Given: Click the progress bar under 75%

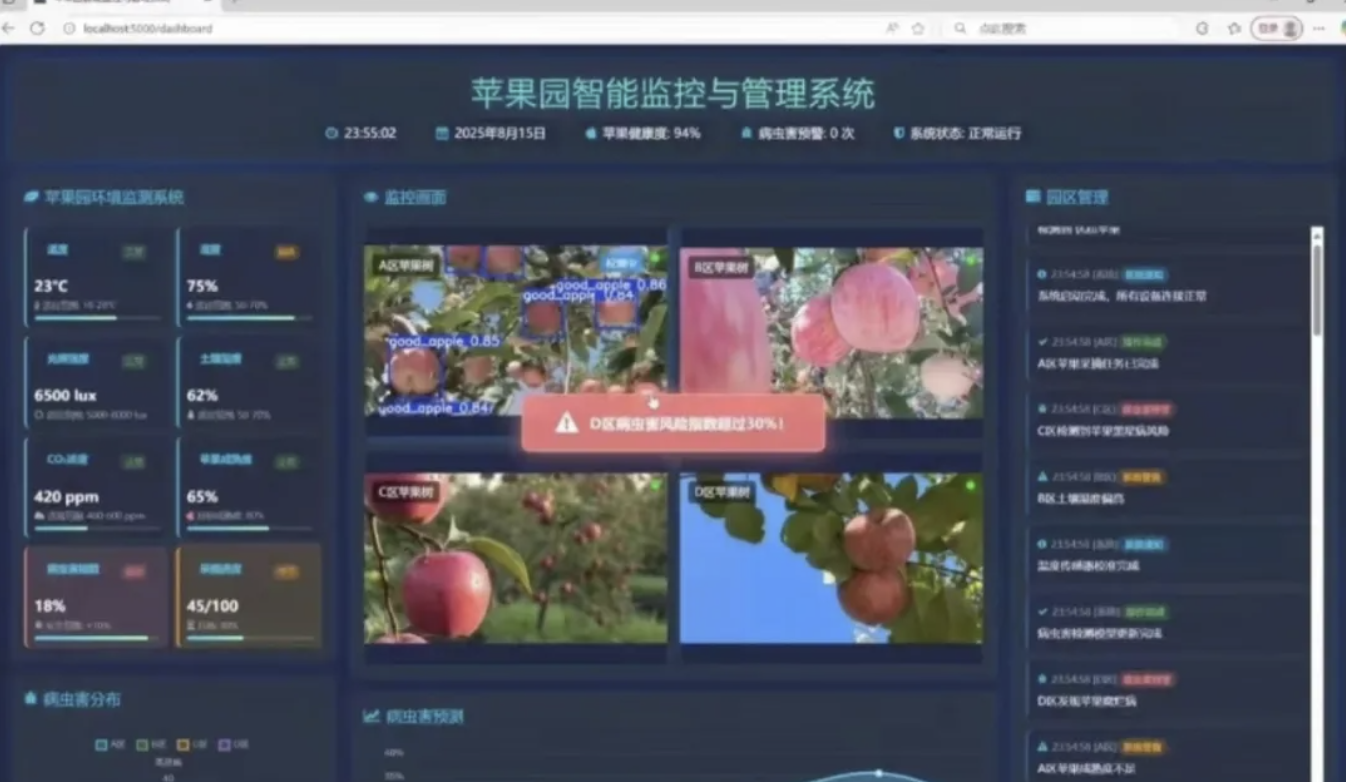Looking at the screenshot, I should (249, 318).
